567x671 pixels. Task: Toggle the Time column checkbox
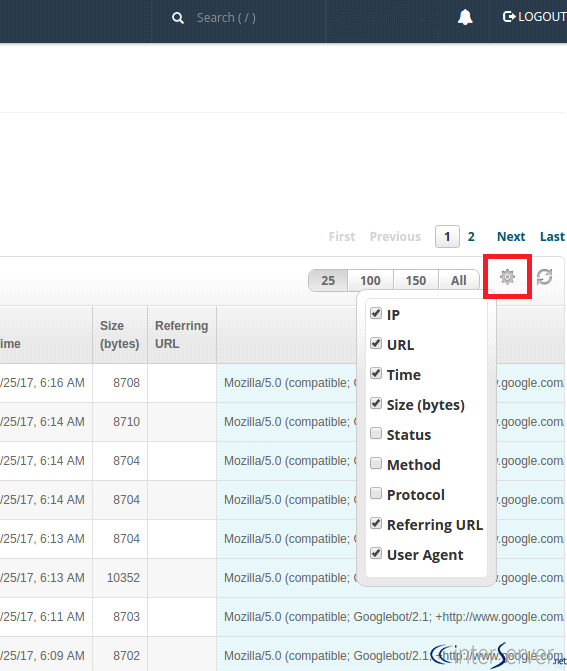[376, 373]
